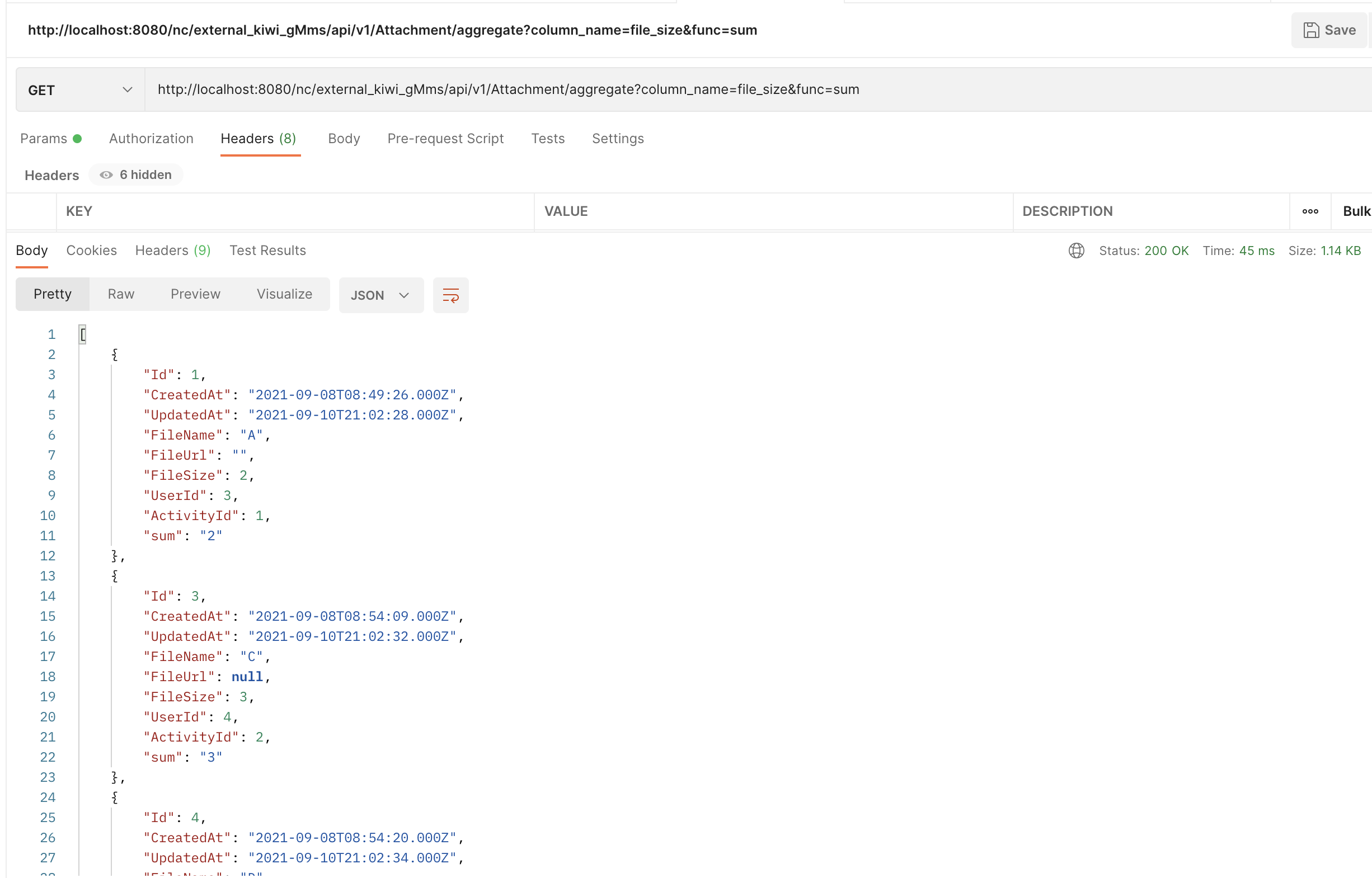
Task: Click Bulk edit link
Action: (x=1355, y=211)
